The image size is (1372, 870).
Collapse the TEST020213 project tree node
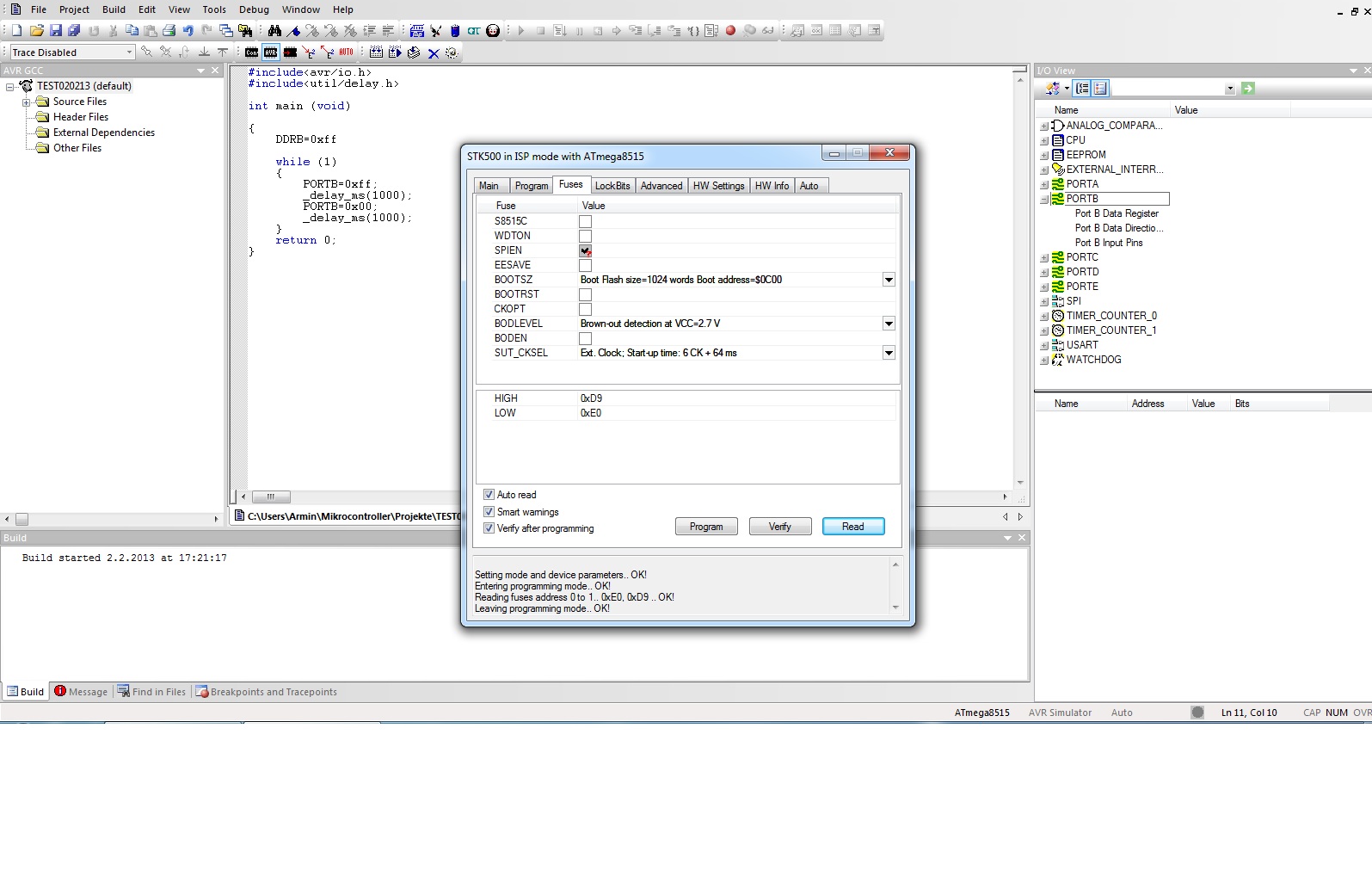tap(10, 86)
